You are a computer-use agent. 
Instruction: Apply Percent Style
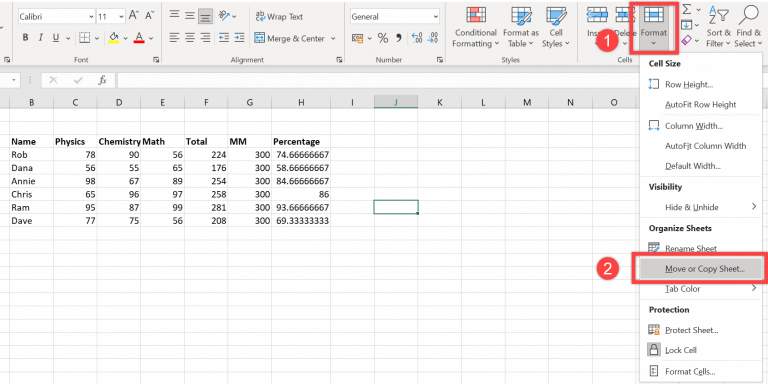(x=383, y=38)
